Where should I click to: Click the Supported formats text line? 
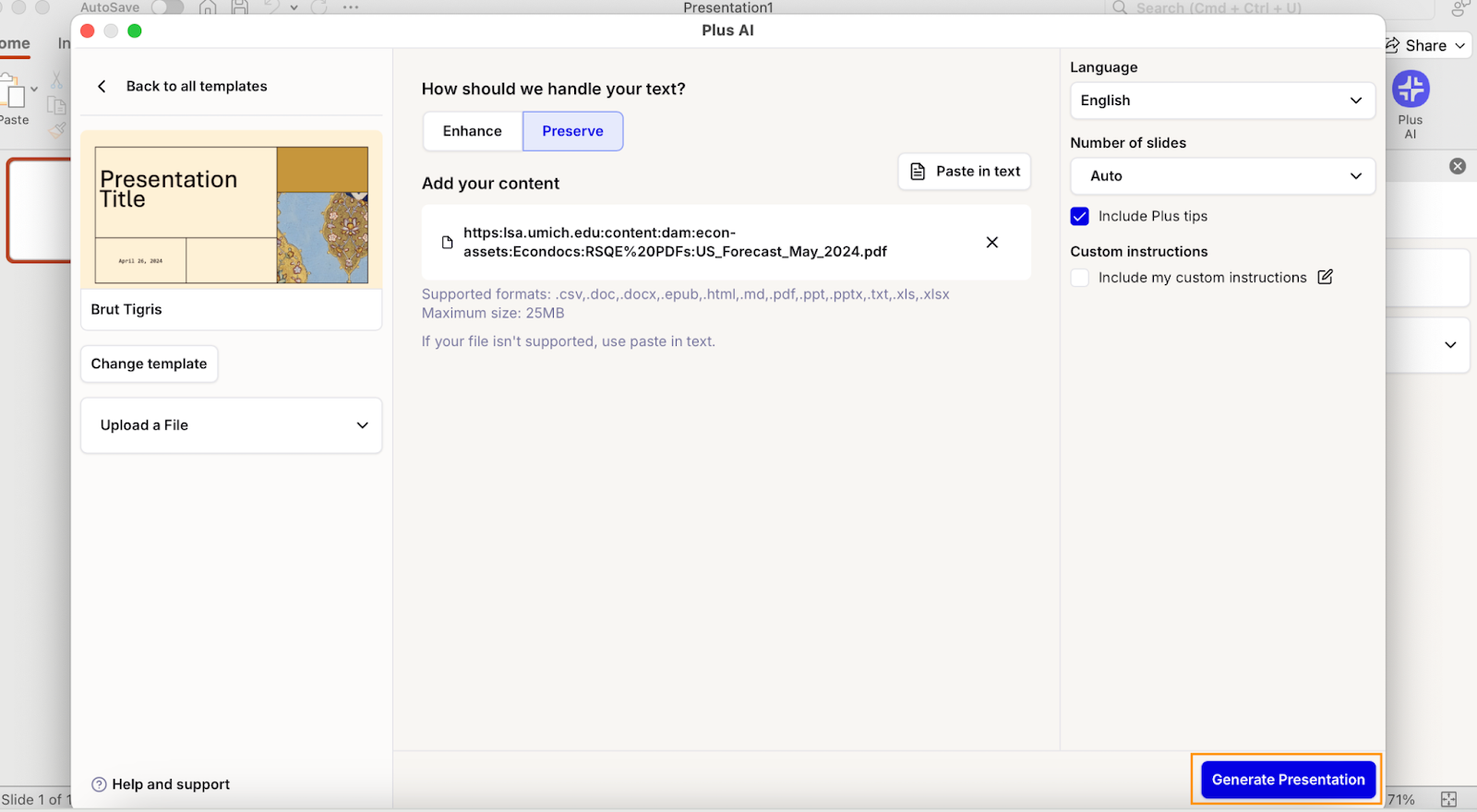686,294
